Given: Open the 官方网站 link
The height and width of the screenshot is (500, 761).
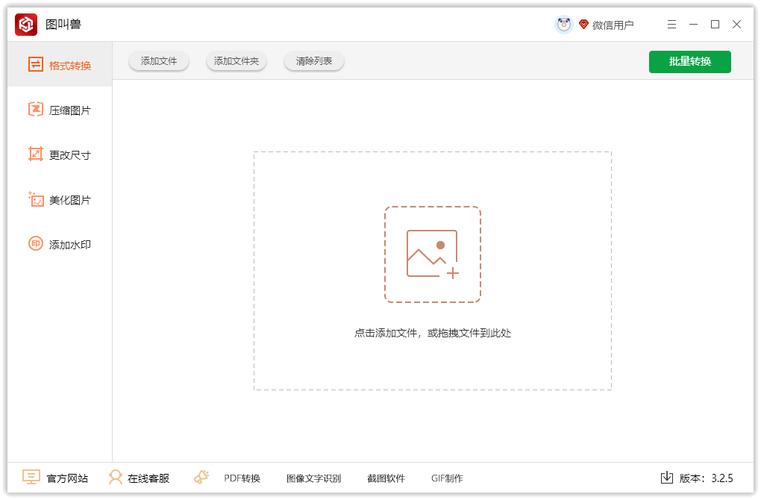Looking at the screenshot, I should (67, 479).
